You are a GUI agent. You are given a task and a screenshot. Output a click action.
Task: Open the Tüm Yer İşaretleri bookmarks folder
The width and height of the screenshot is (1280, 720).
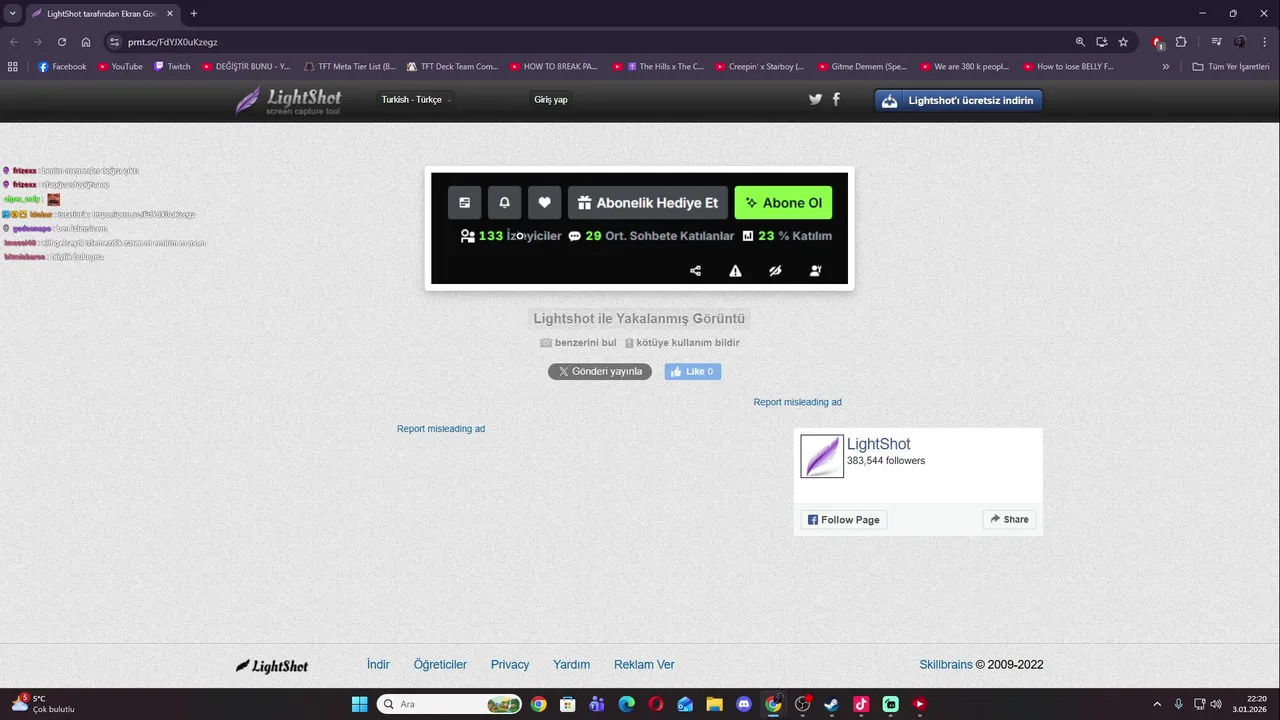1231,67
